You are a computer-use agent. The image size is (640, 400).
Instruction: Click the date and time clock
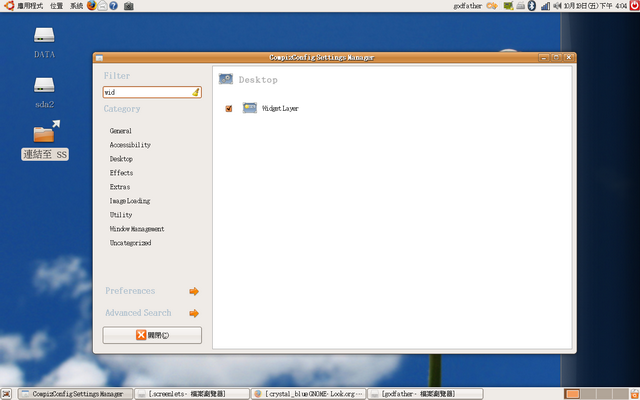coord(595,6)
